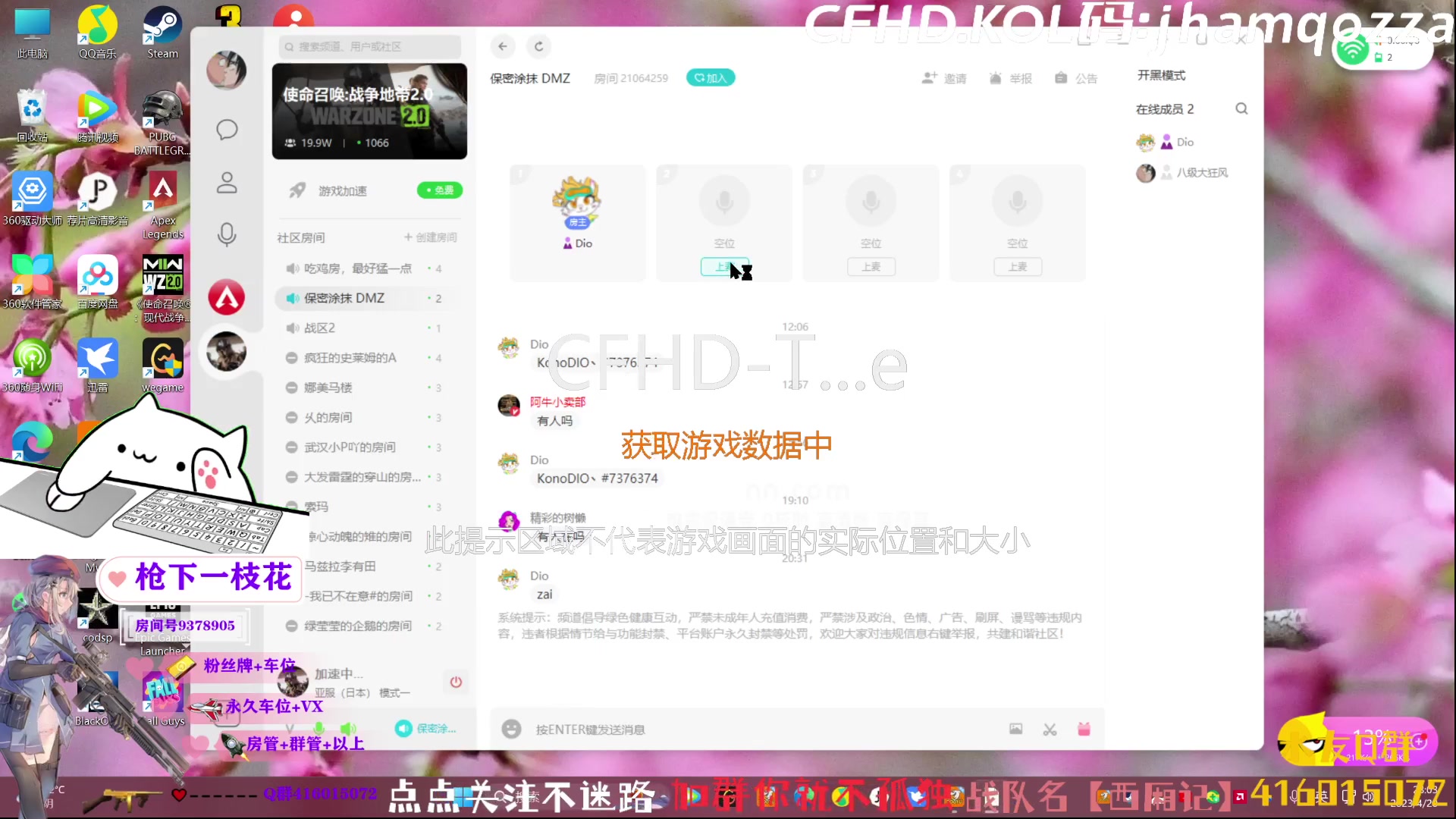This screenshot has height=819, width=1456.
Task: Open emoji picker in message bar
Action: pos(512,729)
